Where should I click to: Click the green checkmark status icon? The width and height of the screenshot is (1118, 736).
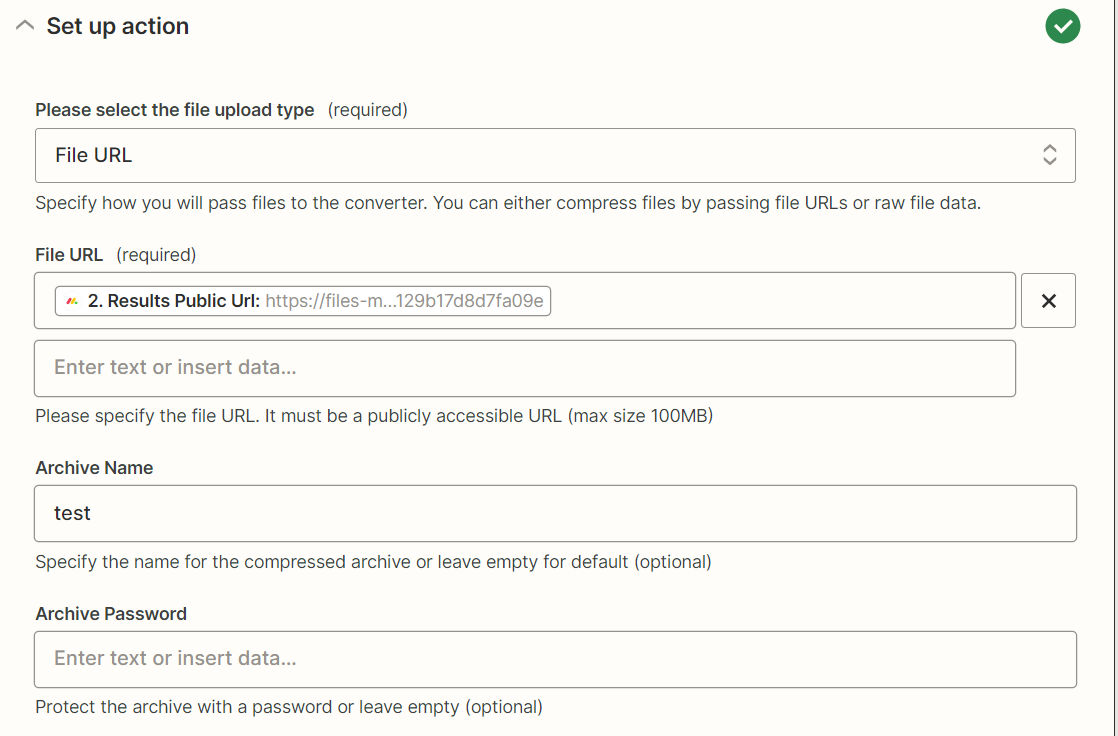tap(1062, 26)
